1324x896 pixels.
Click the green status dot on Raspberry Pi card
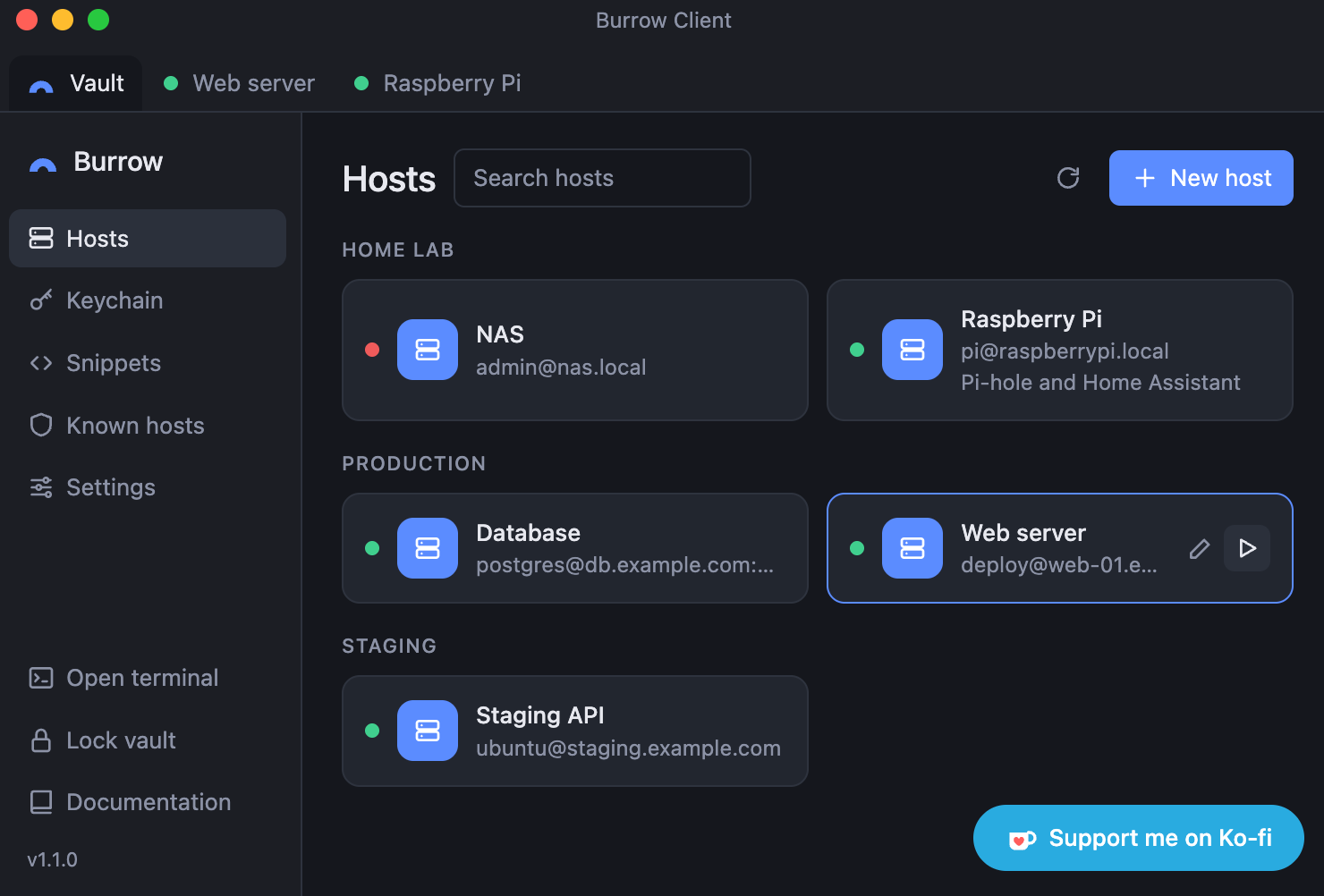click(857, 350)
